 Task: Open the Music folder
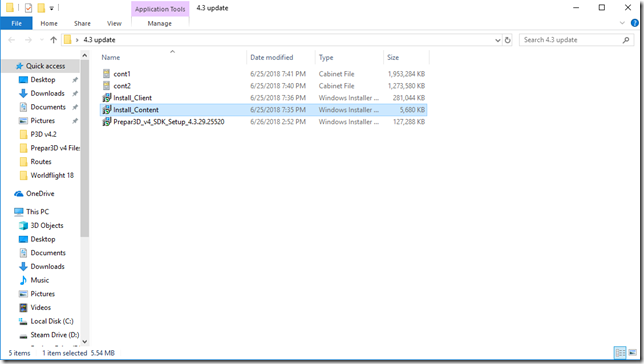click(39, 280)
